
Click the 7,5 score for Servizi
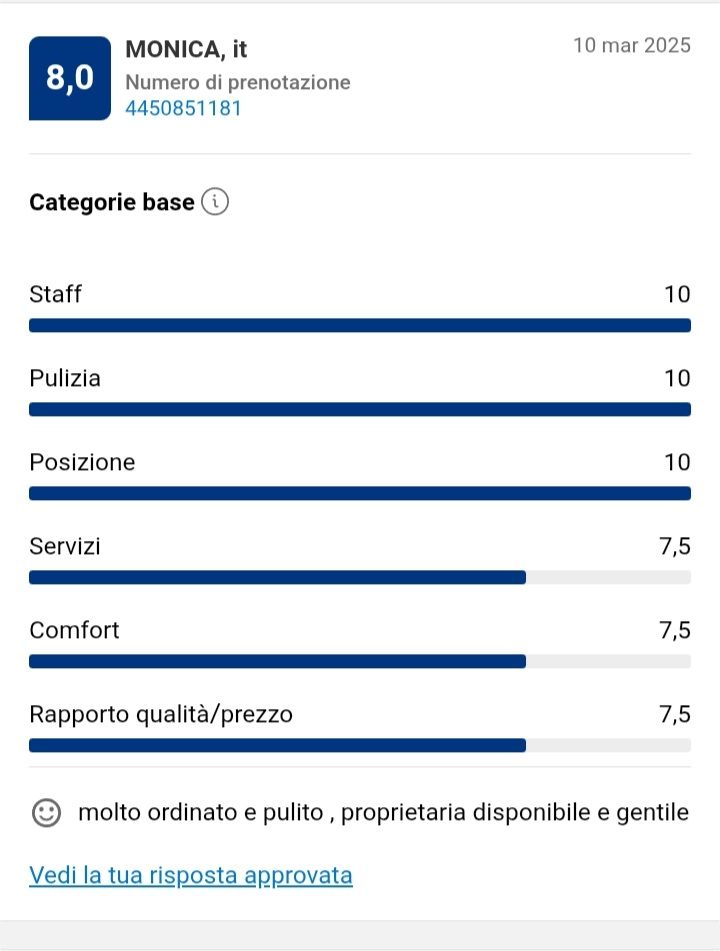[675, 546]
